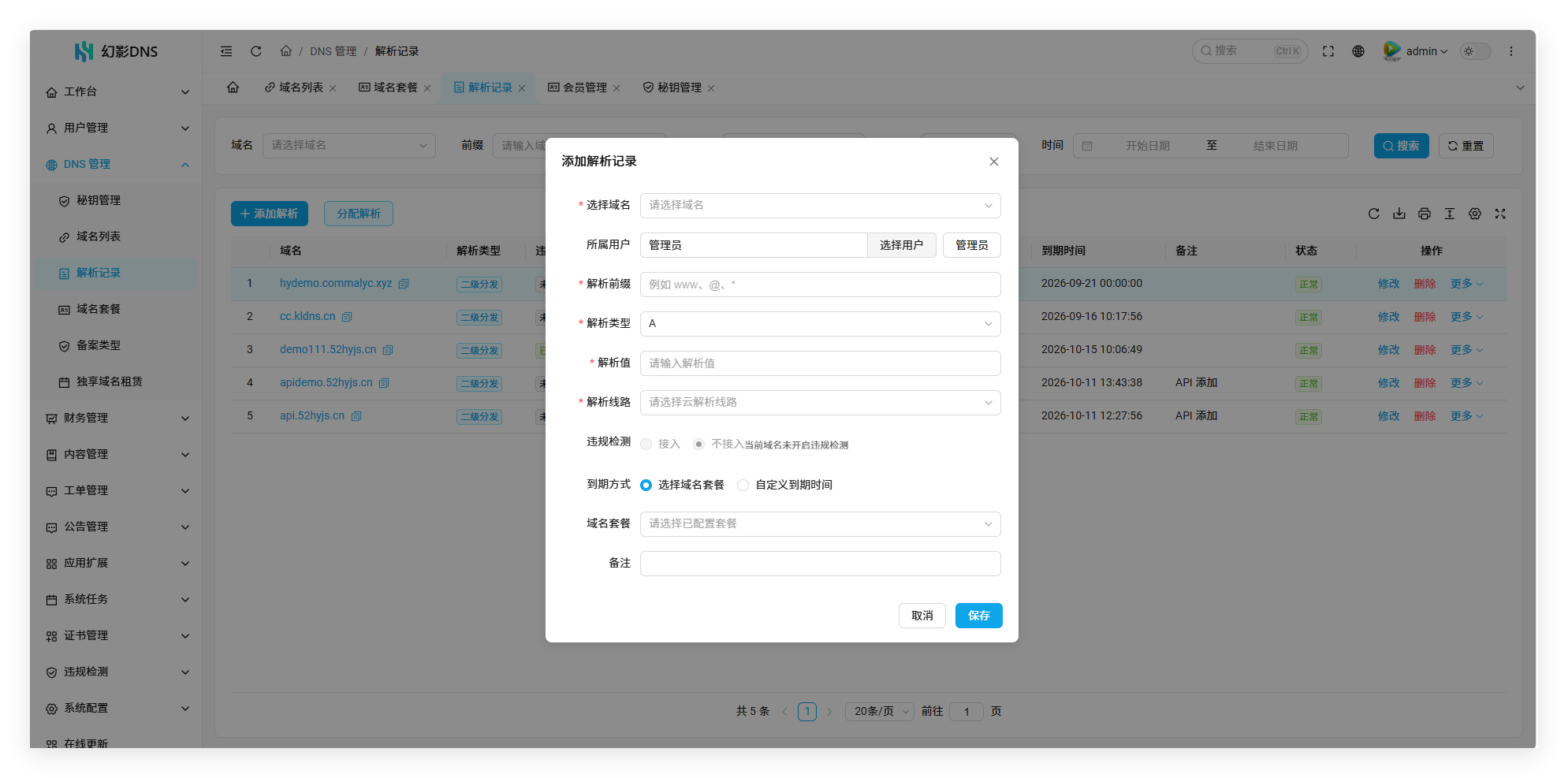Switch to 域名套餐 tab
Image resolution: width=1568 pixels, height=778 pixels.
(394, 87)
